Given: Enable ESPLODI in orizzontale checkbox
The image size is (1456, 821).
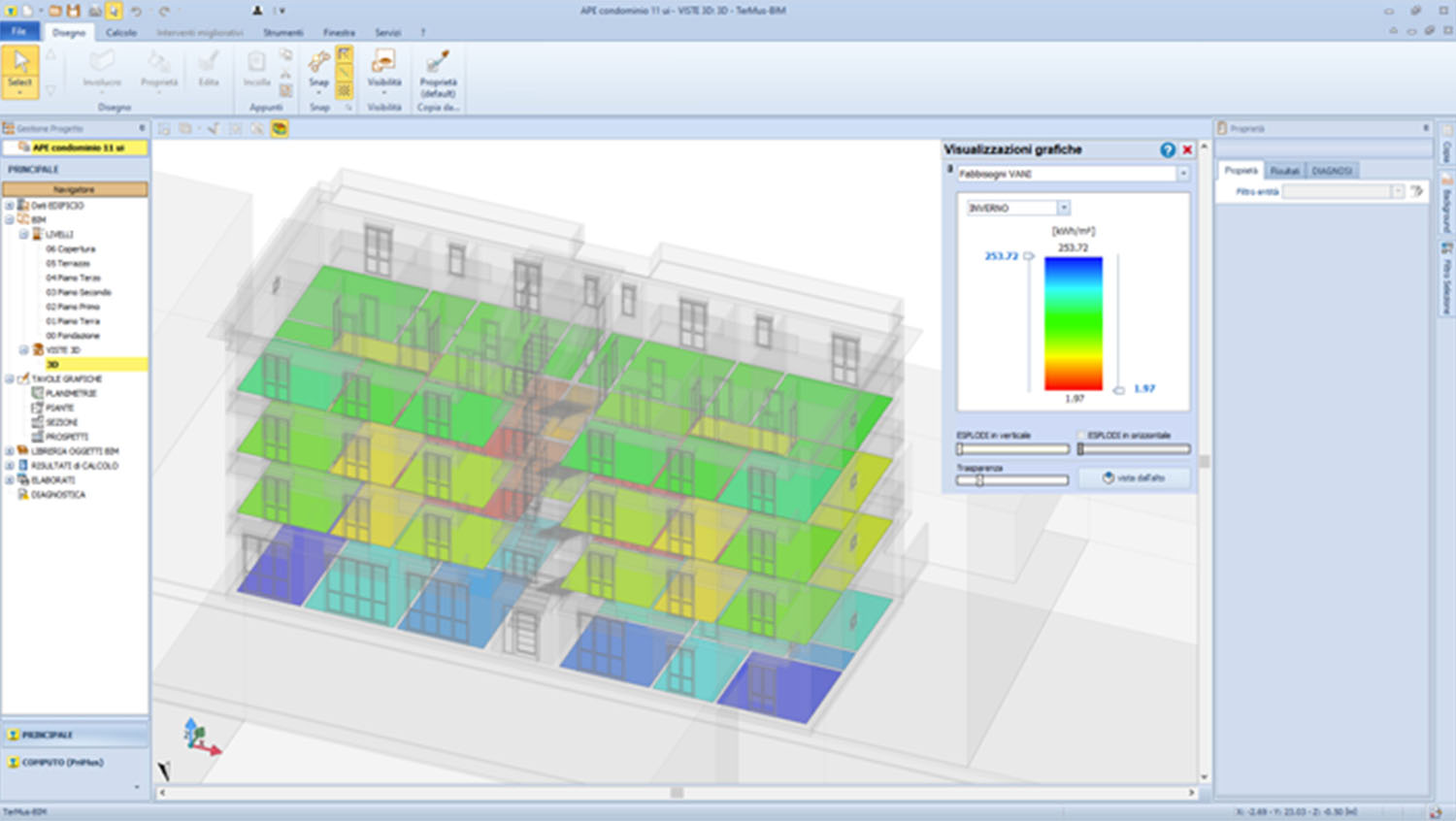Looking at the screenshot, I should click(x=1081, y=436).
